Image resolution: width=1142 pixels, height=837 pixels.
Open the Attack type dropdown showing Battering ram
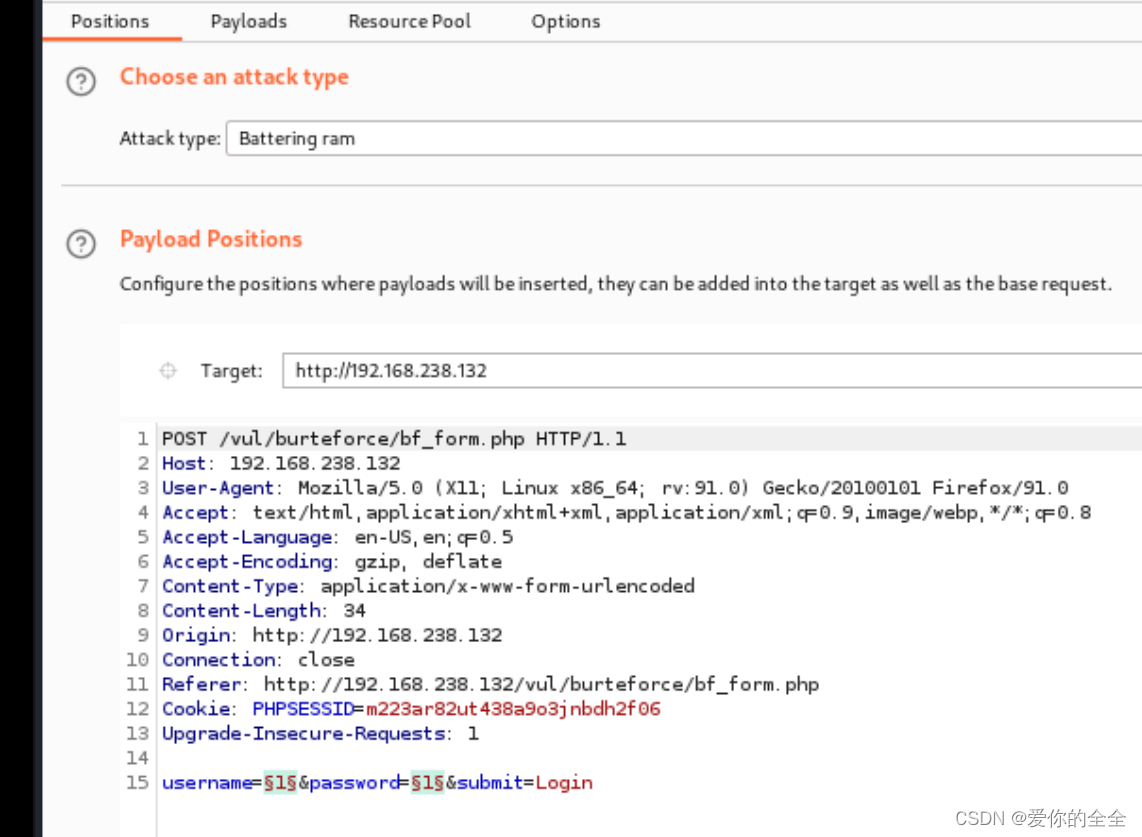point(684,138)
